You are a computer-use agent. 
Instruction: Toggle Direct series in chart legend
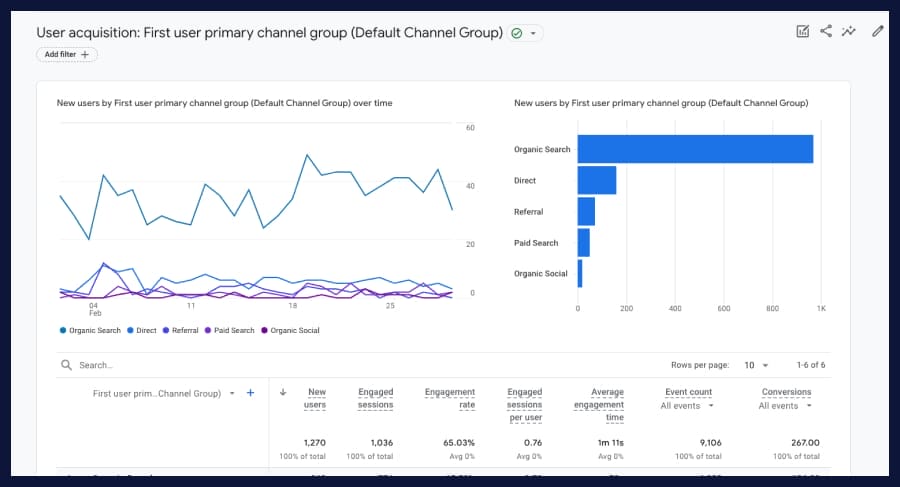pyautogui.click(x=141, y=330)
